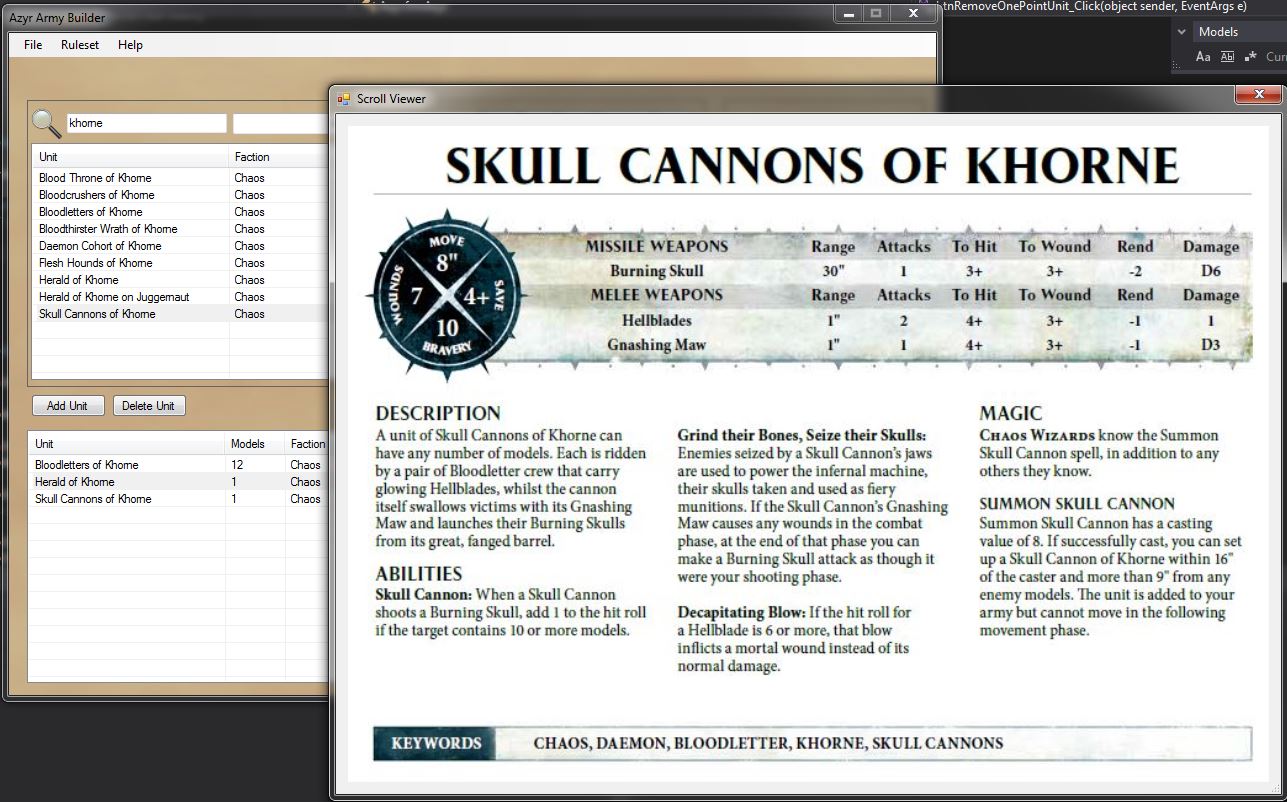The height and width of the screenshot is (802, 1287).
Task: Open the File menu
Action: coord(33,45)
